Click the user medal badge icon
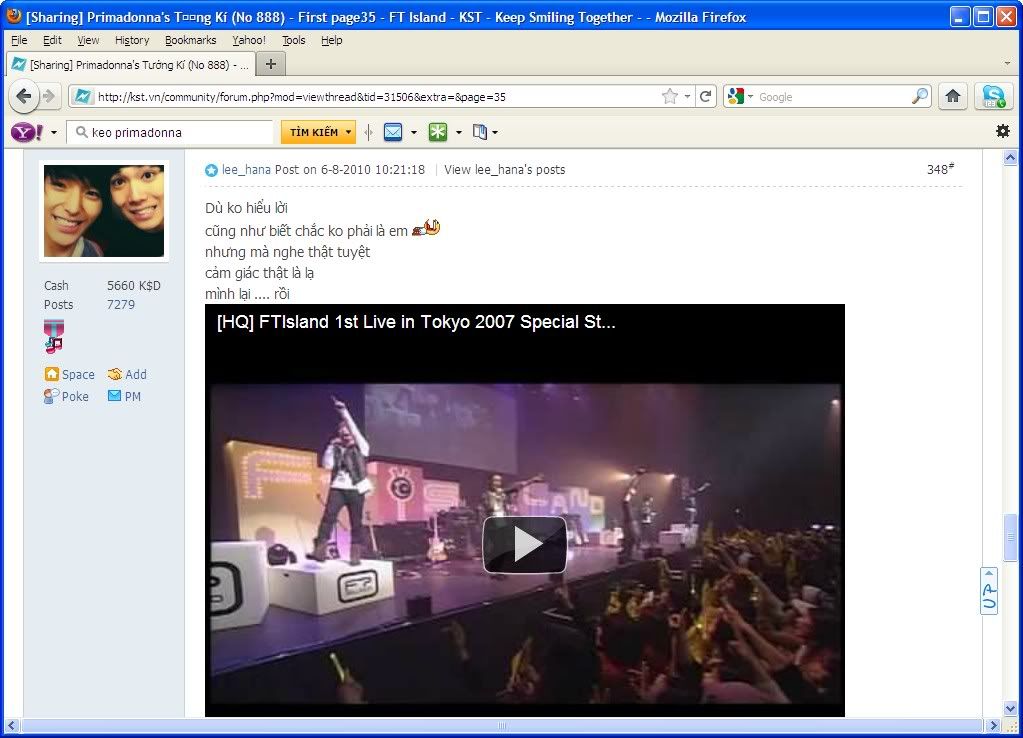Screen dimensions: 1023x738 click(53, 337)
